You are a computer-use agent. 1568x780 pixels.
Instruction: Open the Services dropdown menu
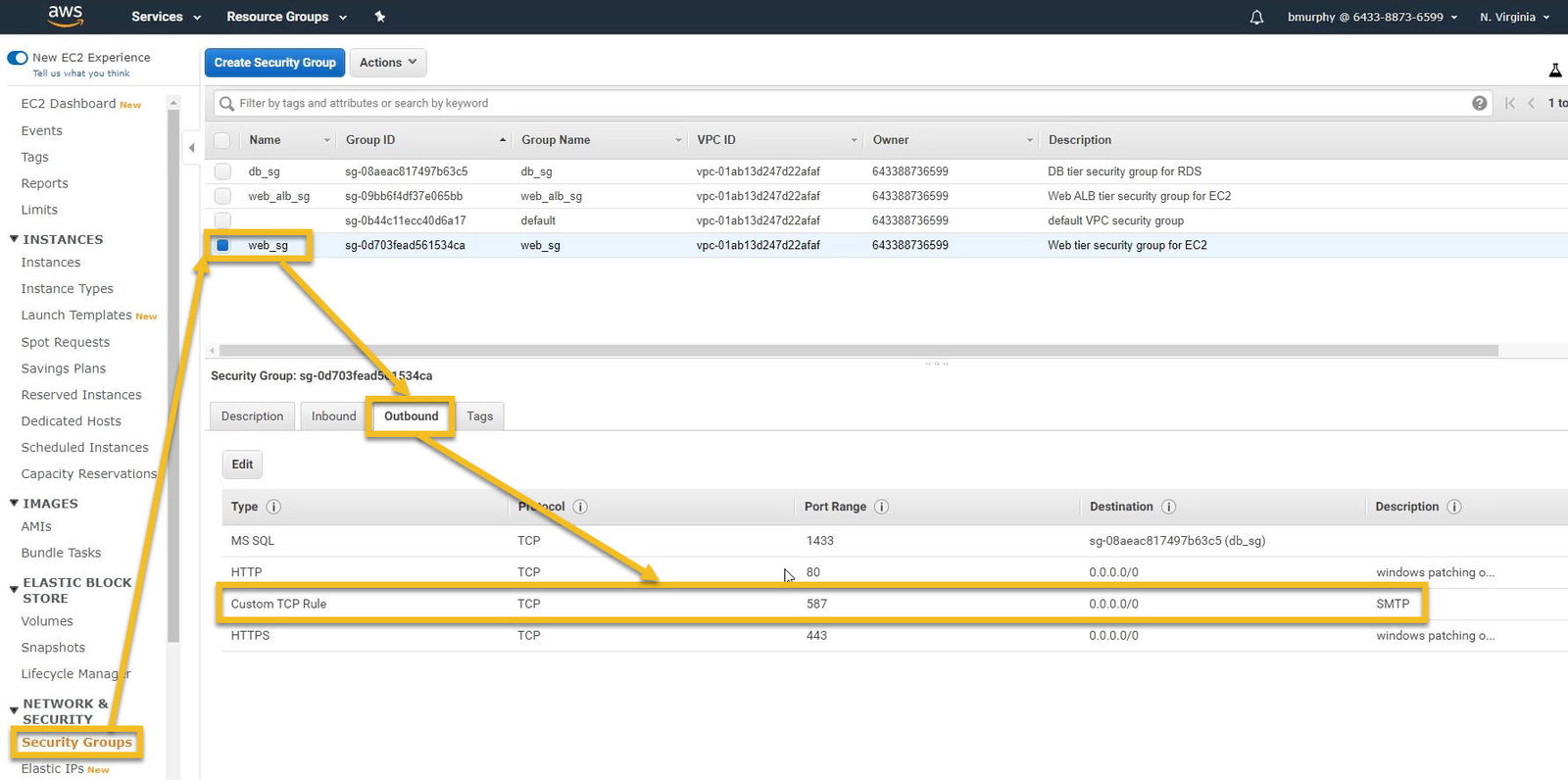(166, 17)
